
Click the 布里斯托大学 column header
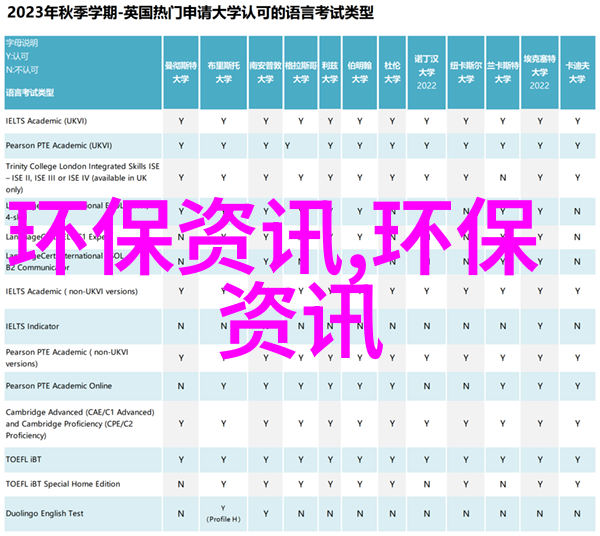click(x=223, y=72)
